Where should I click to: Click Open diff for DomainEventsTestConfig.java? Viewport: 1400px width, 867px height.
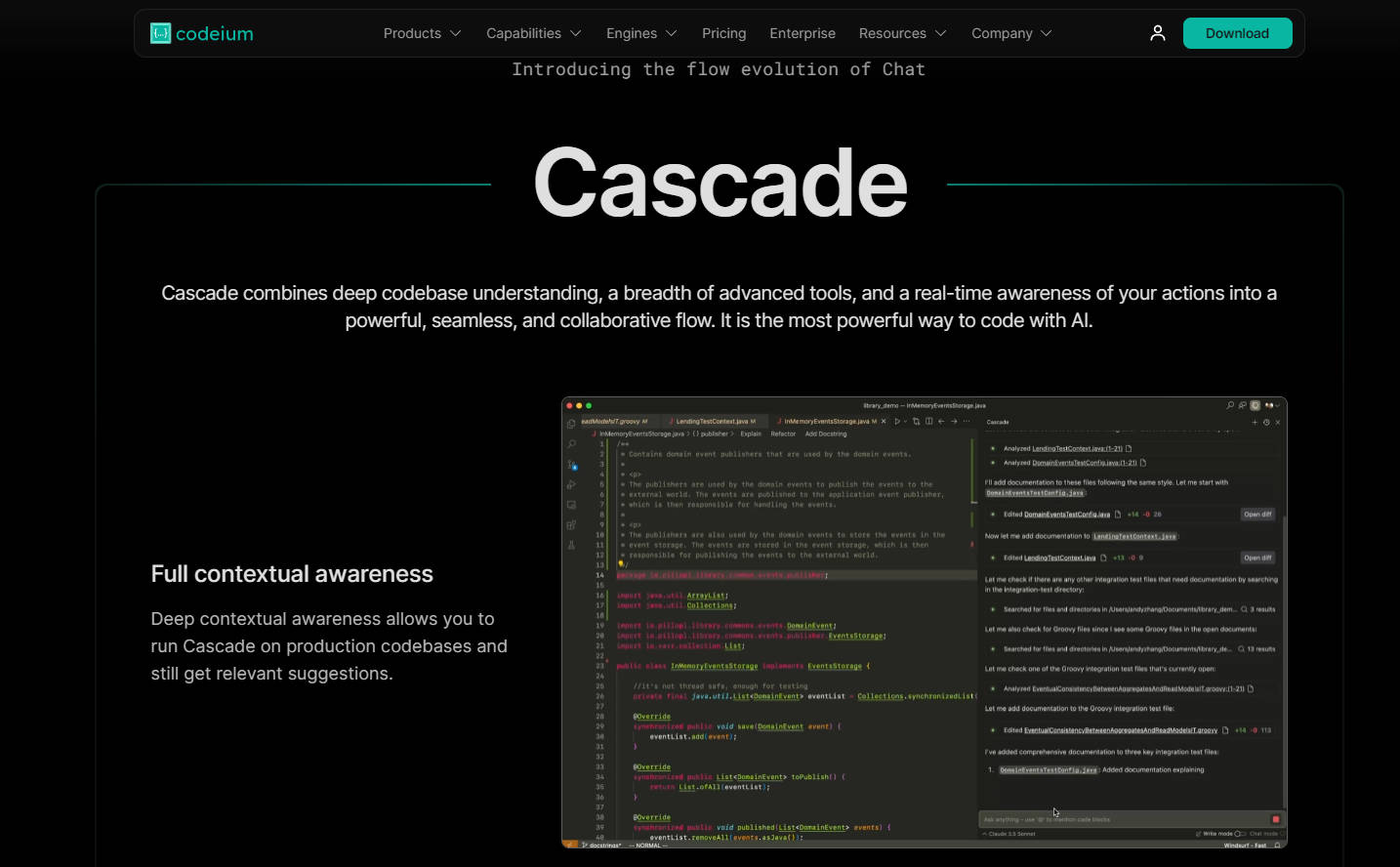[x=1257, y=515]
